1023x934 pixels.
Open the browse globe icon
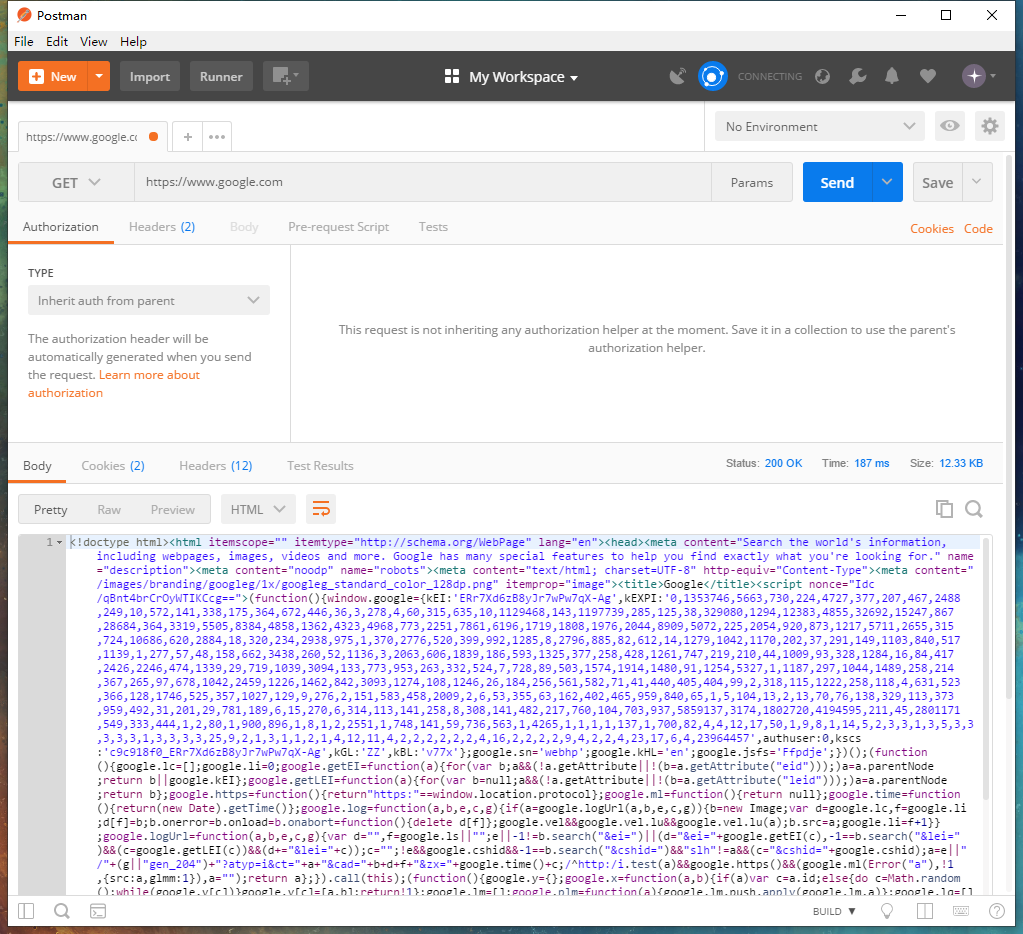(823, 76)
